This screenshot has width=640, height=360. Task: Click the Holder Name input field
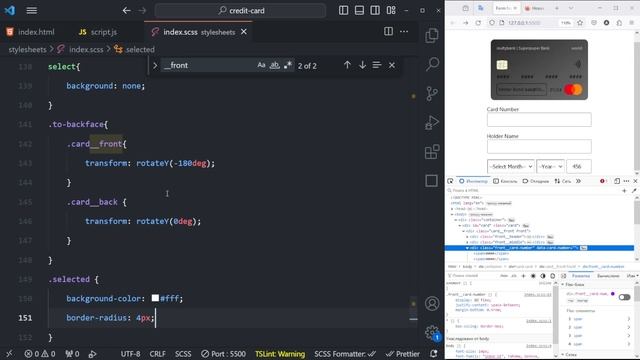coord(539,146)
